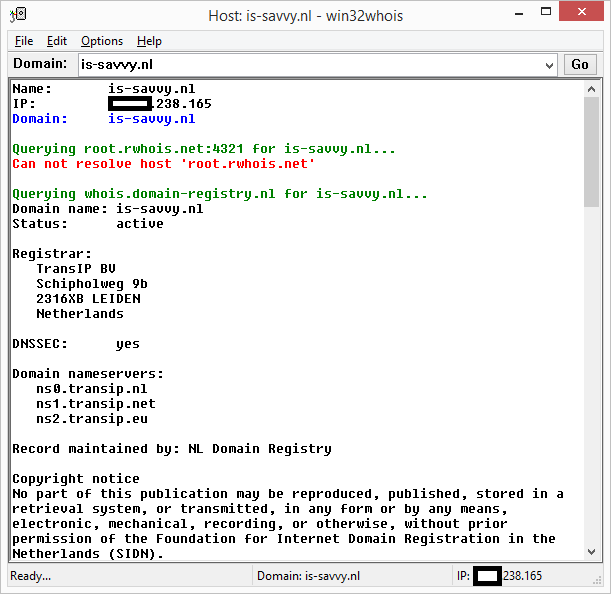Image resolution: width=611 pixels, height=594 pixels.
Task: Click the 'DNSSEC: yes' line
Action: (x=76, y=344)
